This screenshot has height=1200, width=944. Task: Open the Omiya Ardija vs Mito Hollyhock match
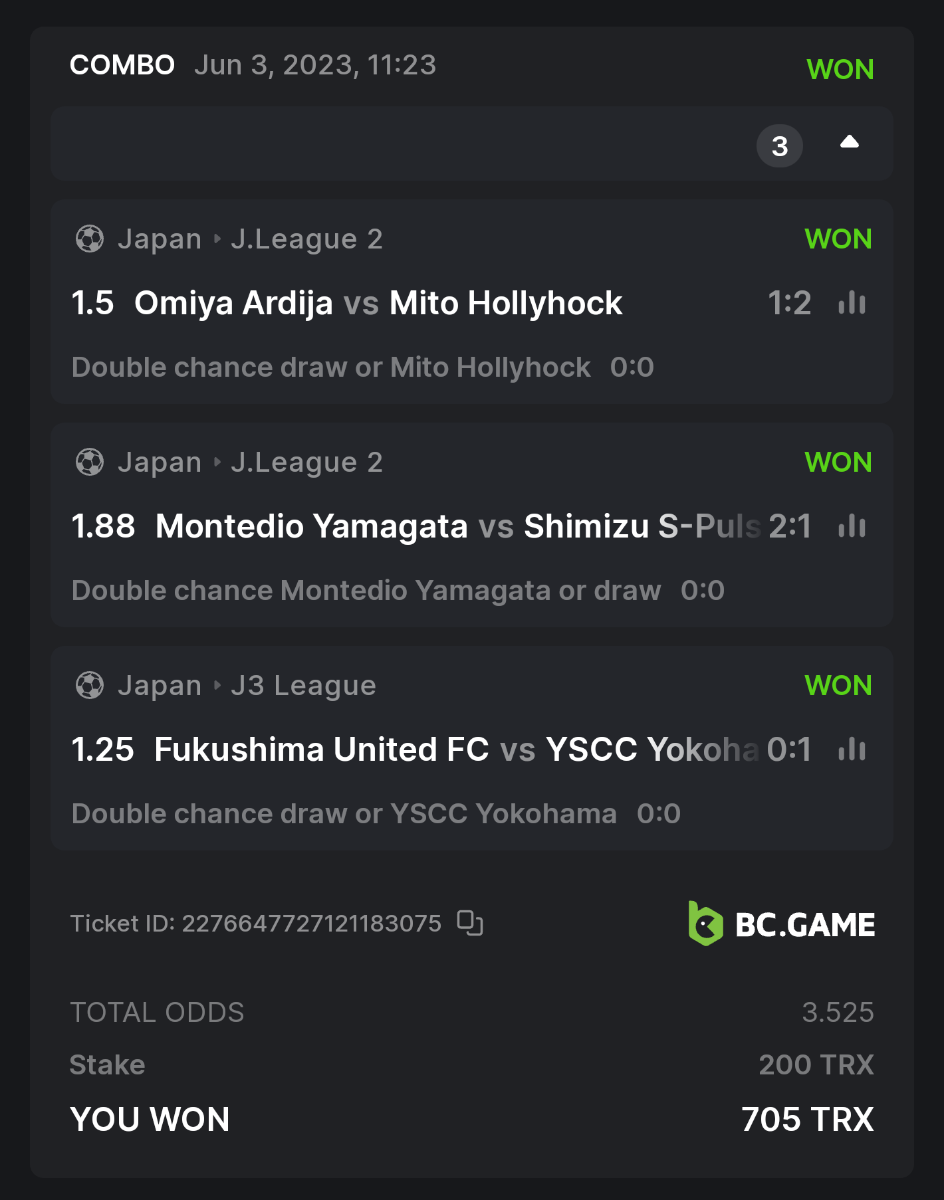pyautogui.click(x=378, y=303)
